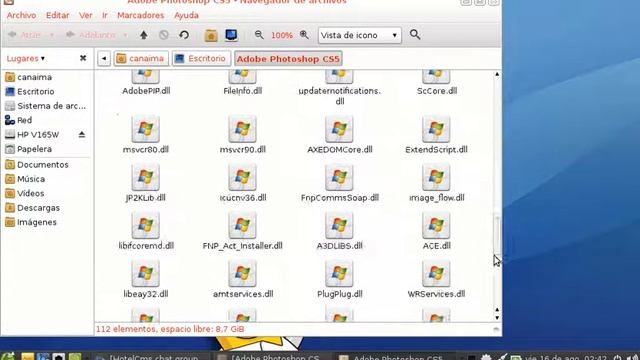Select the FnpCommsSoap.dll file icon
640x360 pixels.
(x=339, y=177)
